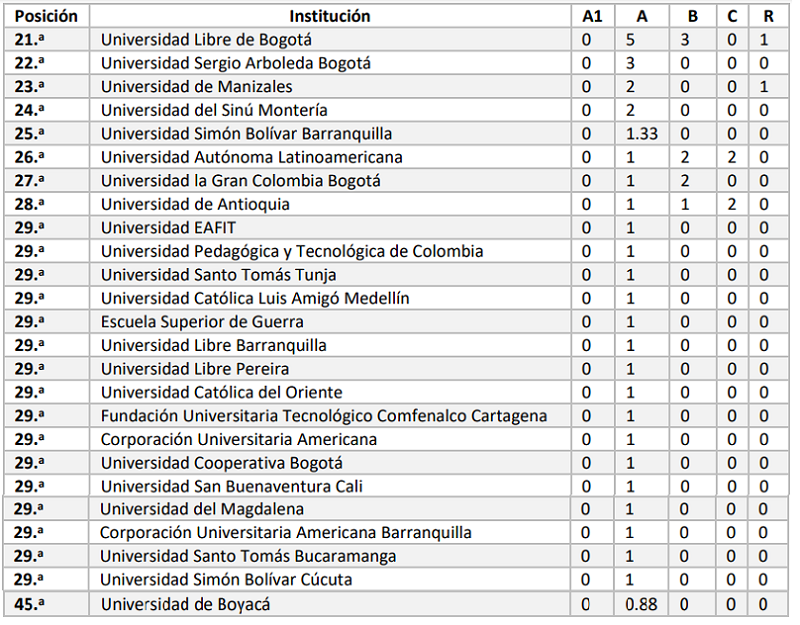Select the 1.33 value cell
800x625 pixels.
[x=641, y=134]
